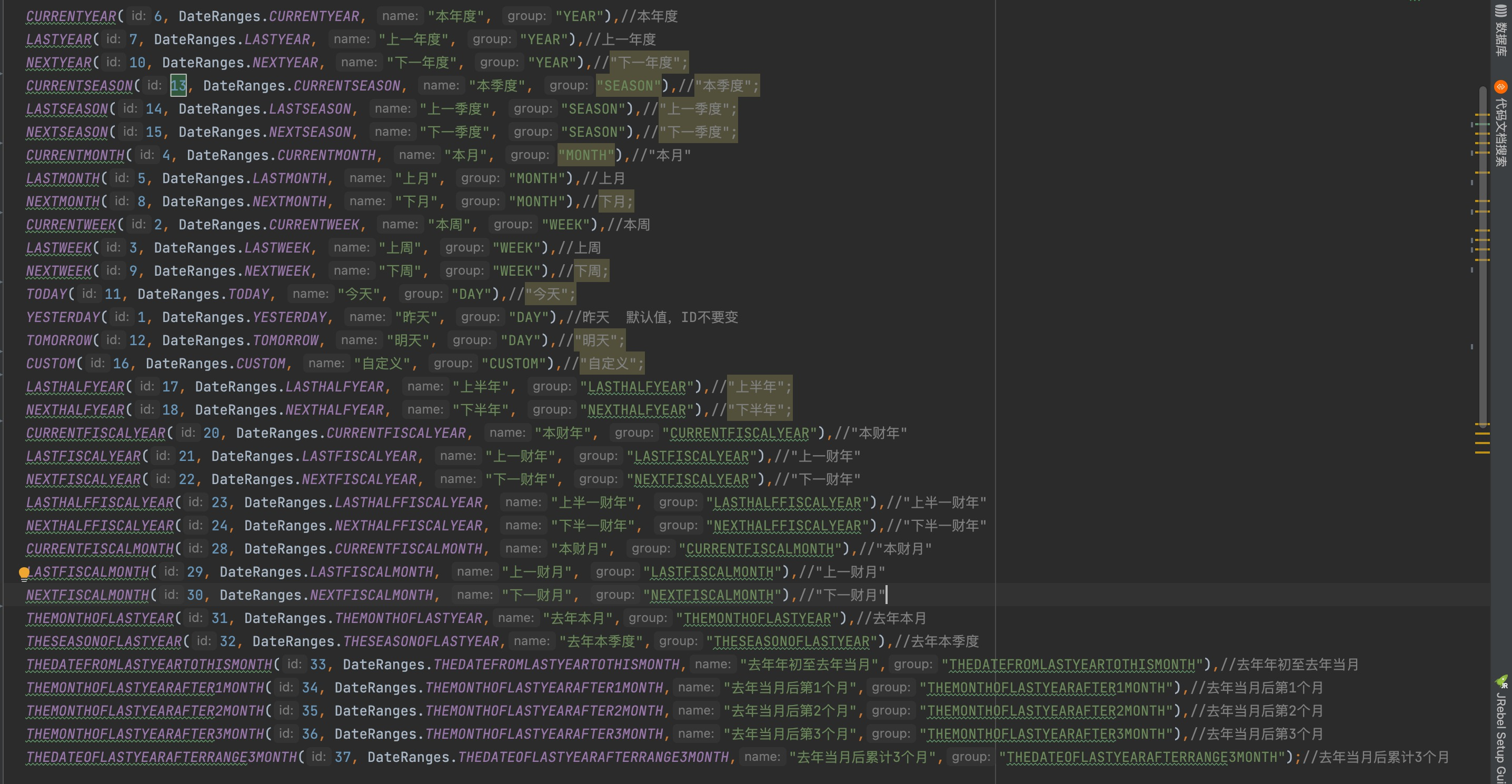Click the "去年本月" name string
1512x784 pixels.
pyautogui.click(x=578, y=618)
